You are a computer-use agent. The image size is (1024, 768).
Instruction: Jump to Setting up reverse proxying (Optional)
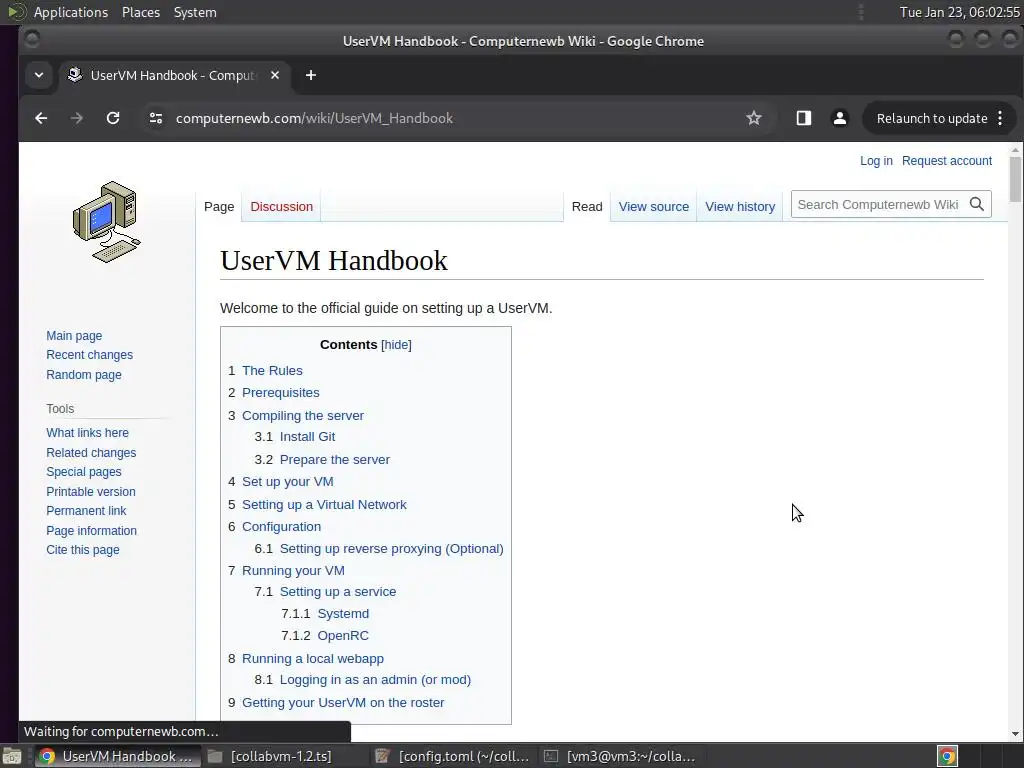(x=392, y=549)
